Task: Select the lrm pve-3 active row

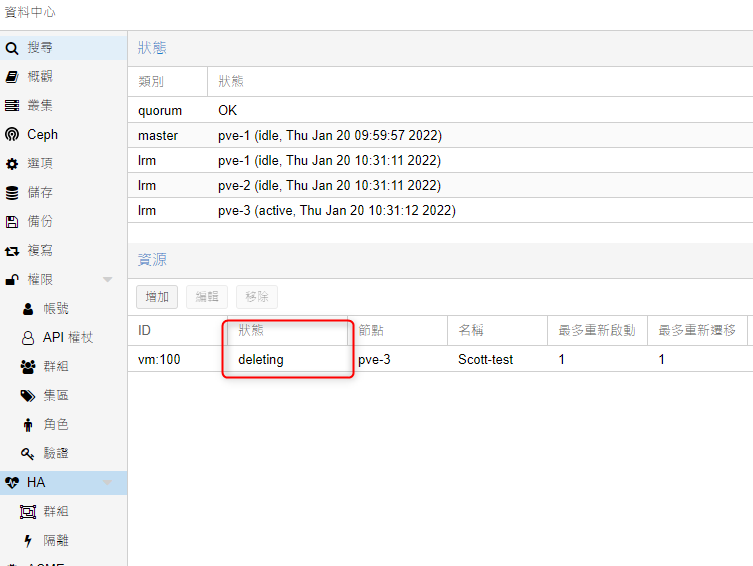Action: pos(440,210)
